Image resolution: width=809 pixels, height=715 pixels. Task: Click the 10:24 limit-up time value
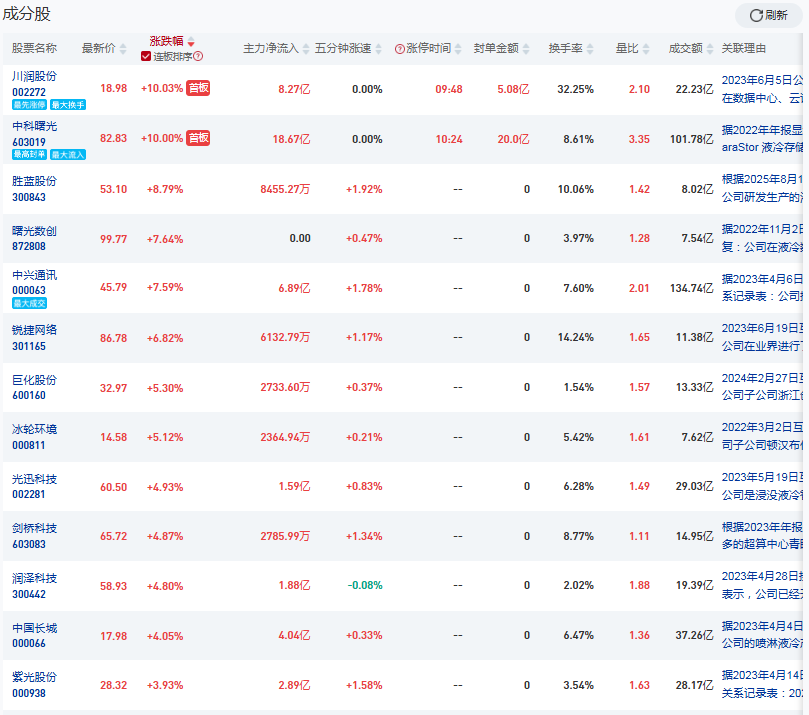coord(449,139)
